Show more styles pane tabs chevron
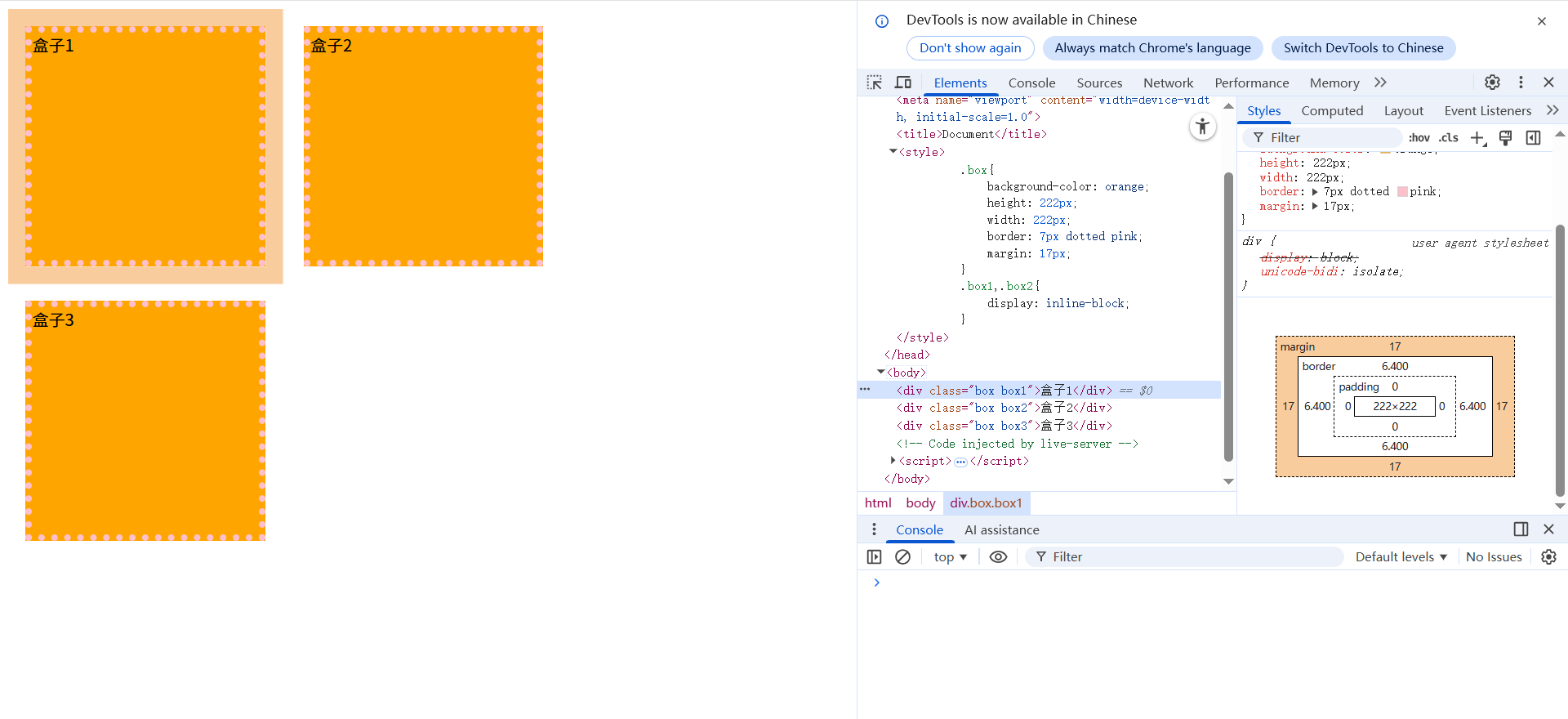This screenshot has height=719, width=1568. pyautogui.click(x=1552, y=110)
